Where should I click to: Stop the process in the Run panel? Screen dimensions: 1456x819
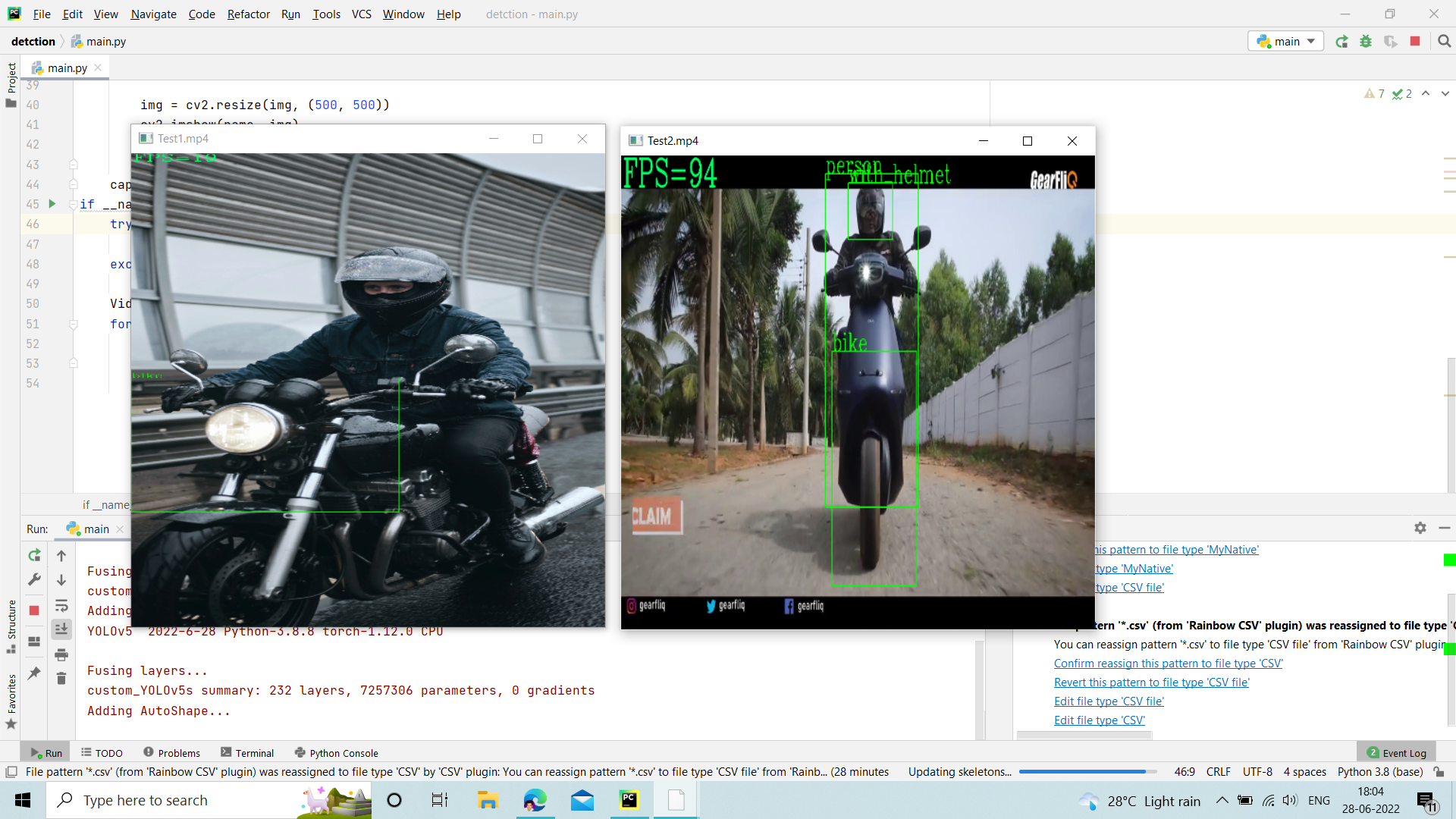(34, 610)
